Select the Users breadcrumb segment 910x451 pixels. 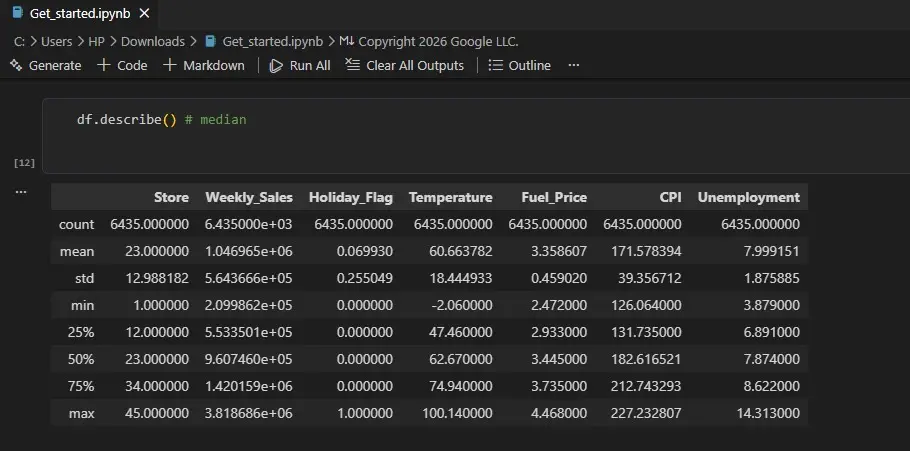click(x=56, y=42)
